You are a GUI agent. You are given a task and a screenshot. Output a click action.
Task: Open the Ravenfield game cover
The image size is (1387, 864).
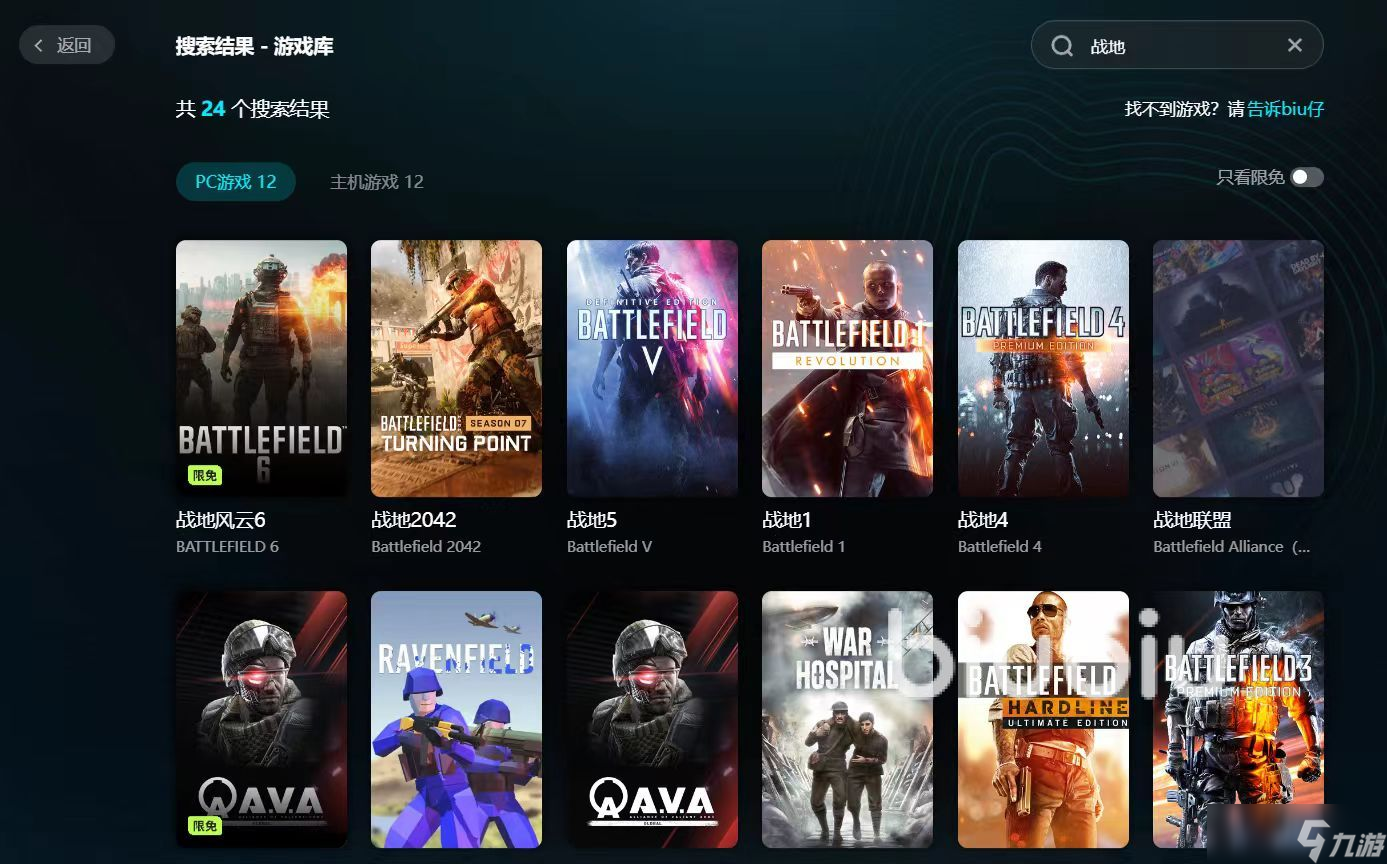pos(456,718)
